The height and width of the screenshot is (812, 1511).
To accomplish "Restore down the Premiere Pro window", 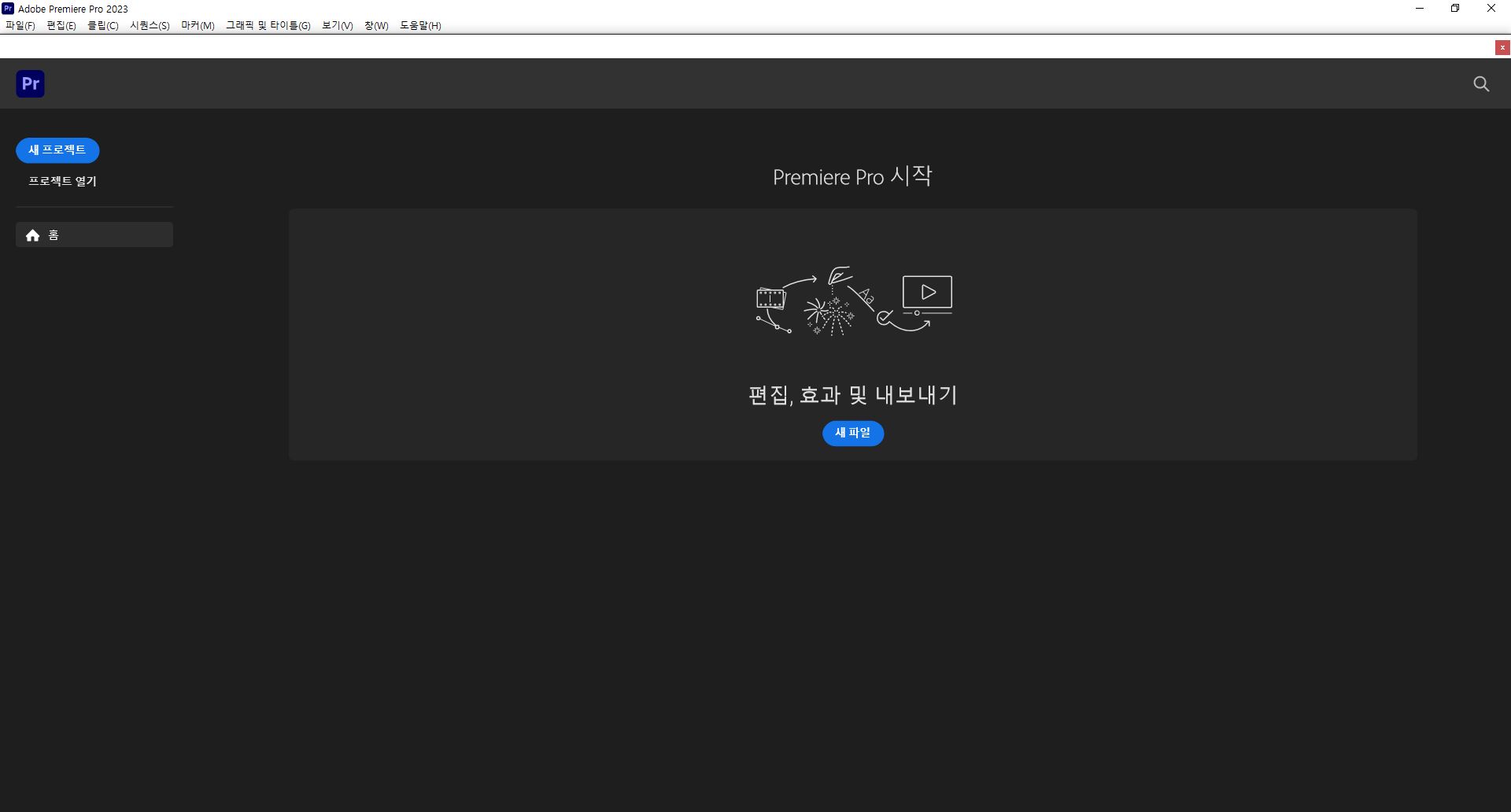I will pyautogui.click(x=1455, y=9).
